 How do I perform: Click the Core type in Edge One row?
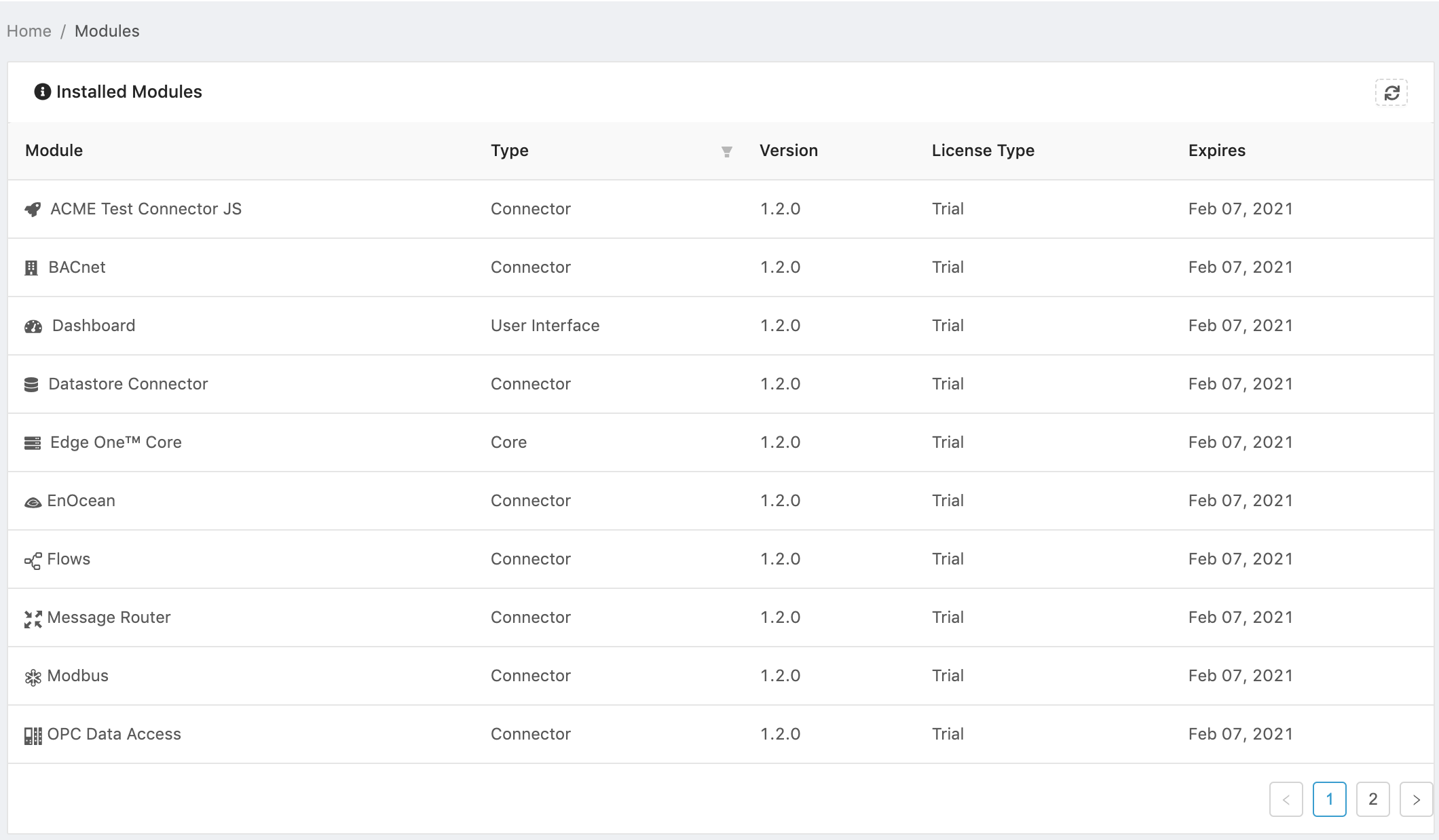click(x=509, y=442)
